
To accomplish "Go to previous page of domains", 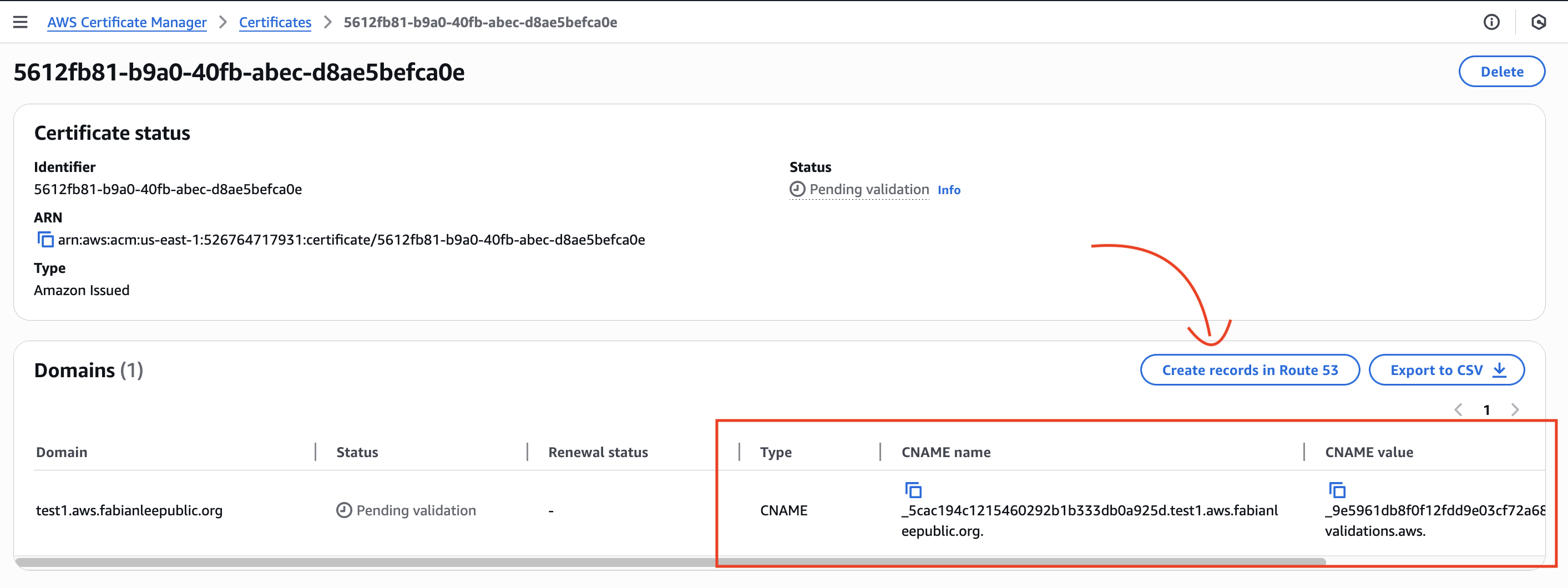I will pos(1458,409).
